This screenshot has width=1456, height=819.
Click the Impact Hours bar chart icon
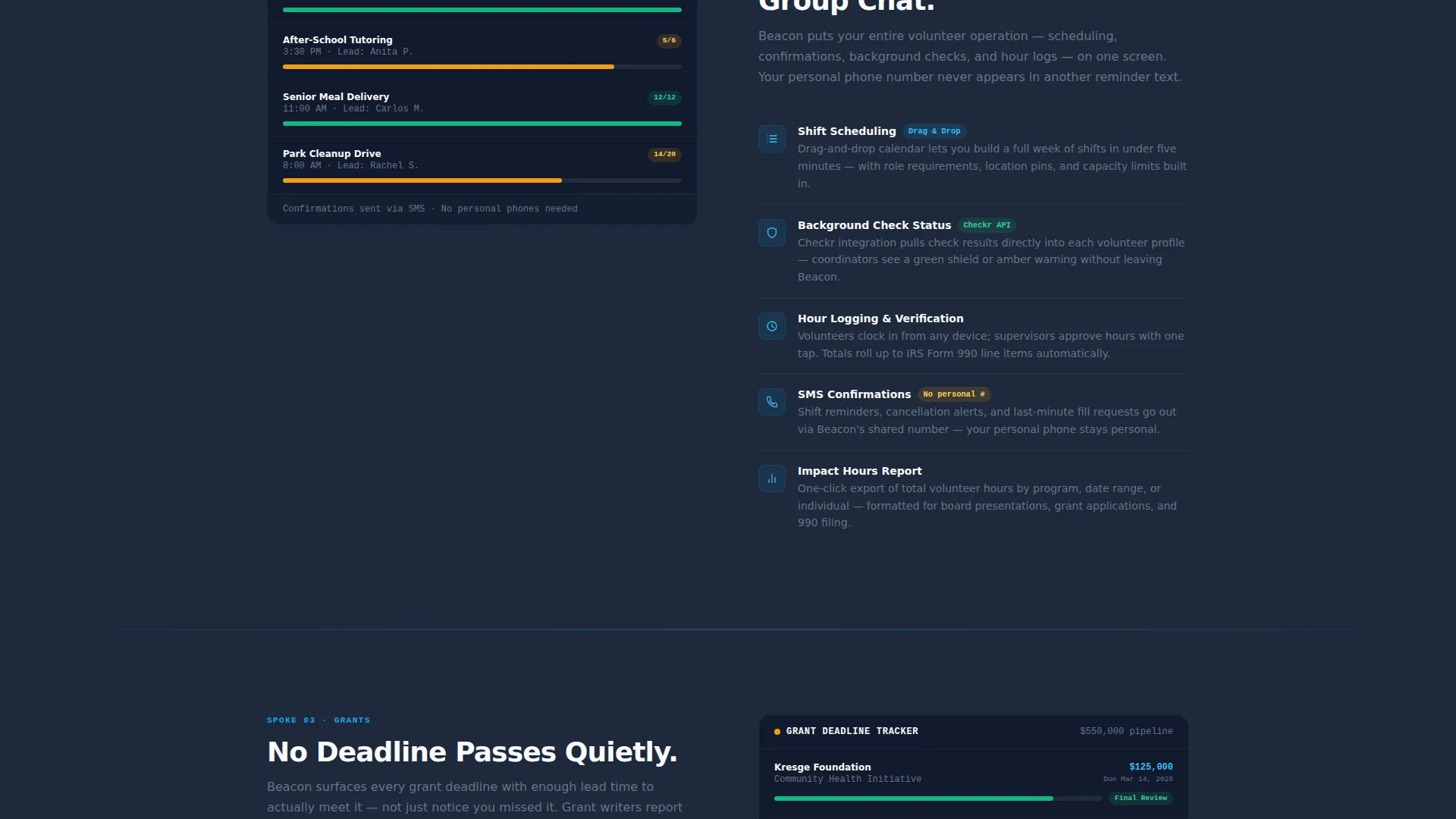pos(772,479)
